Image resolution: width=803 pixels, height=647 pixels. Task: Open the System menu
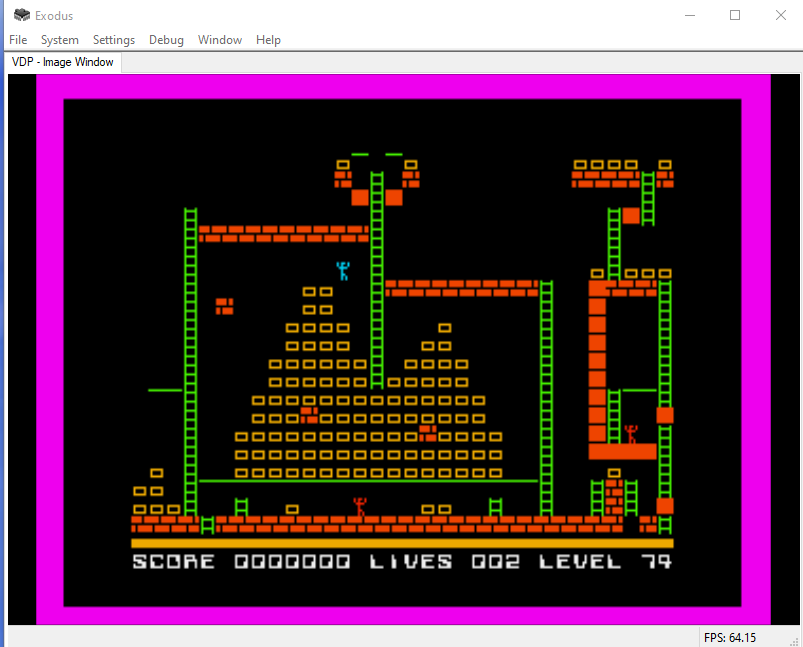[x=60, y=40]
